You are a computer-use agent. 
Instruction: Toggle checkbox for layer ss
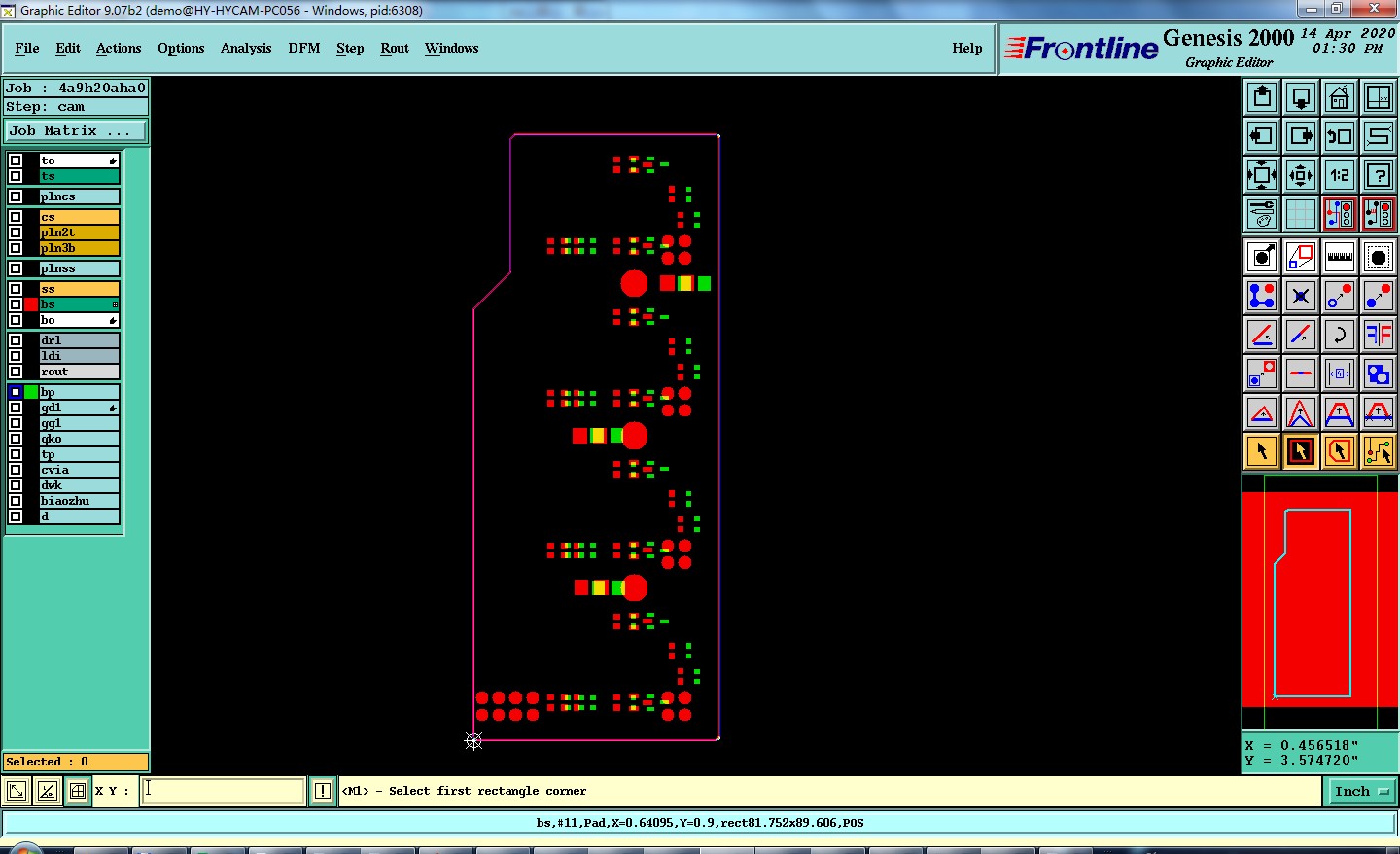pyautogui.click(x=16, y=289)
